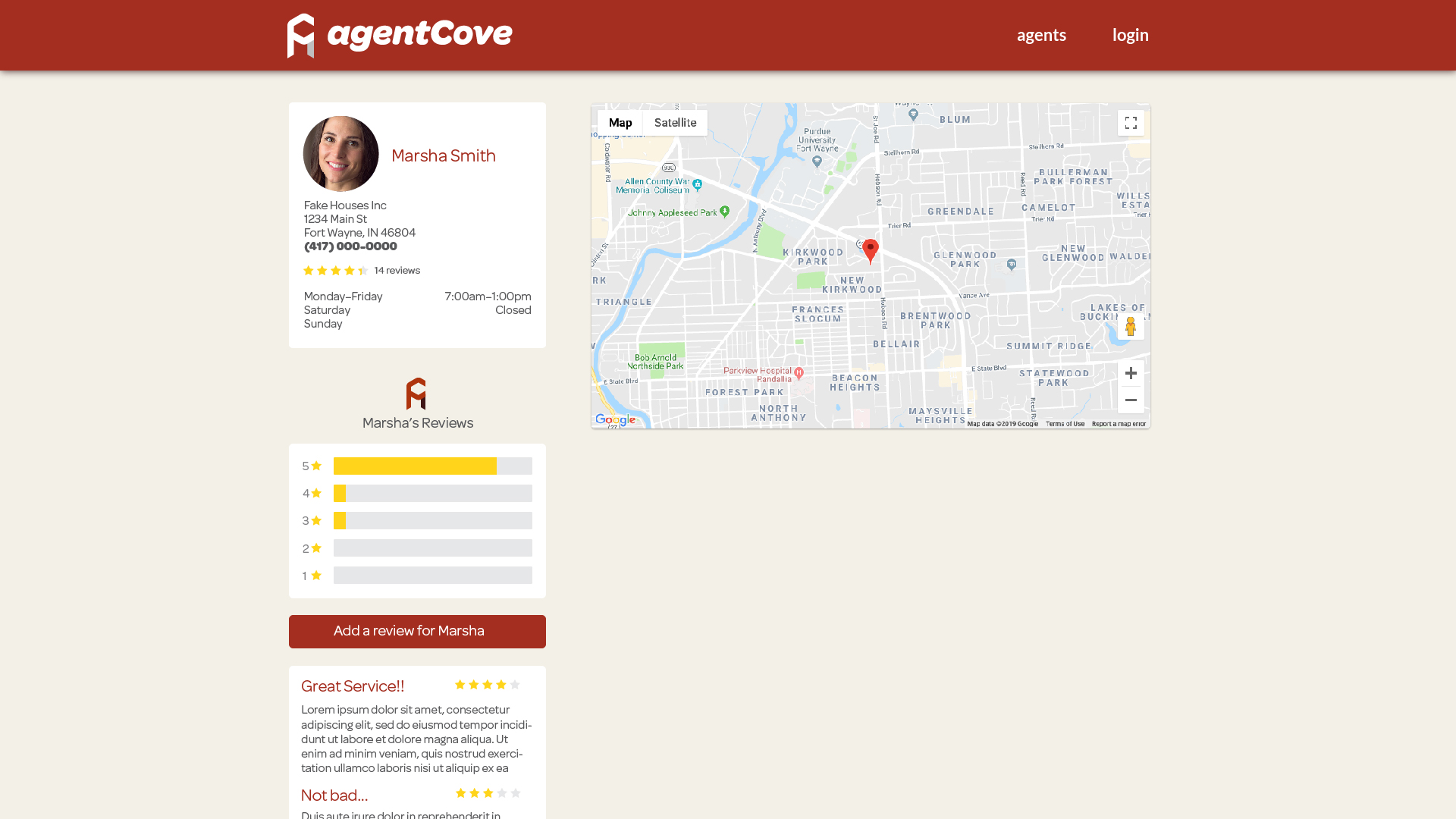The image size is (1456, 819).
Task: Click the 5 star rating bar
Action: [x=432, y=466]
